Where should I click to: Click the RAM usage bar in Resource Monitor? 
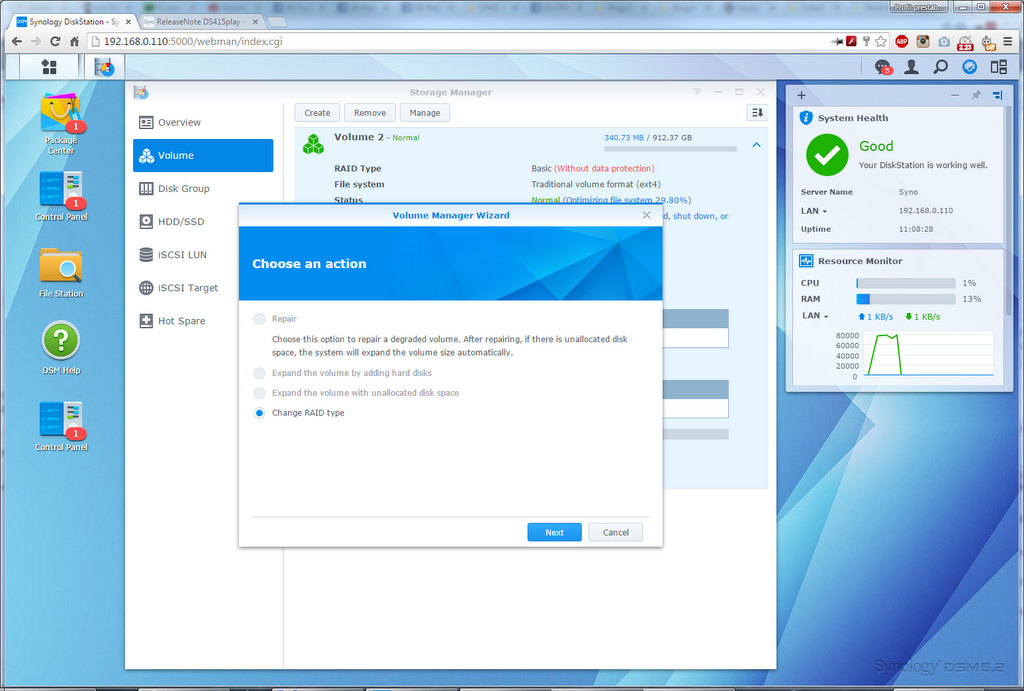pos(906,299)
